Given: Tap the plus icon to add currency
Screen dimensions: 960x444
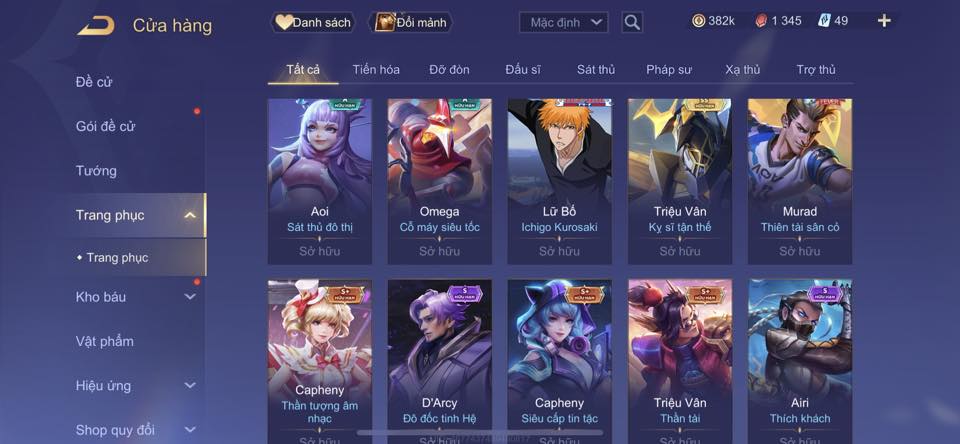Looking at the screenshot, I should point(883,21).
